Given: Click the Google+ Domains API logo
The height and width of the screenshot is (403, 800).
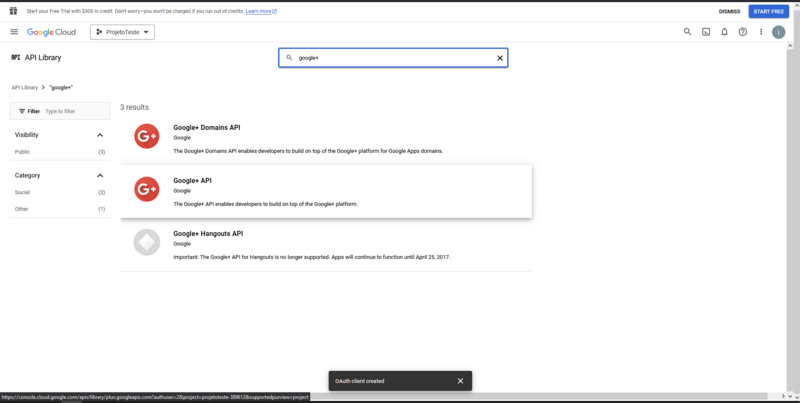Looking at the screenshot, I should (x=146, y=136).
